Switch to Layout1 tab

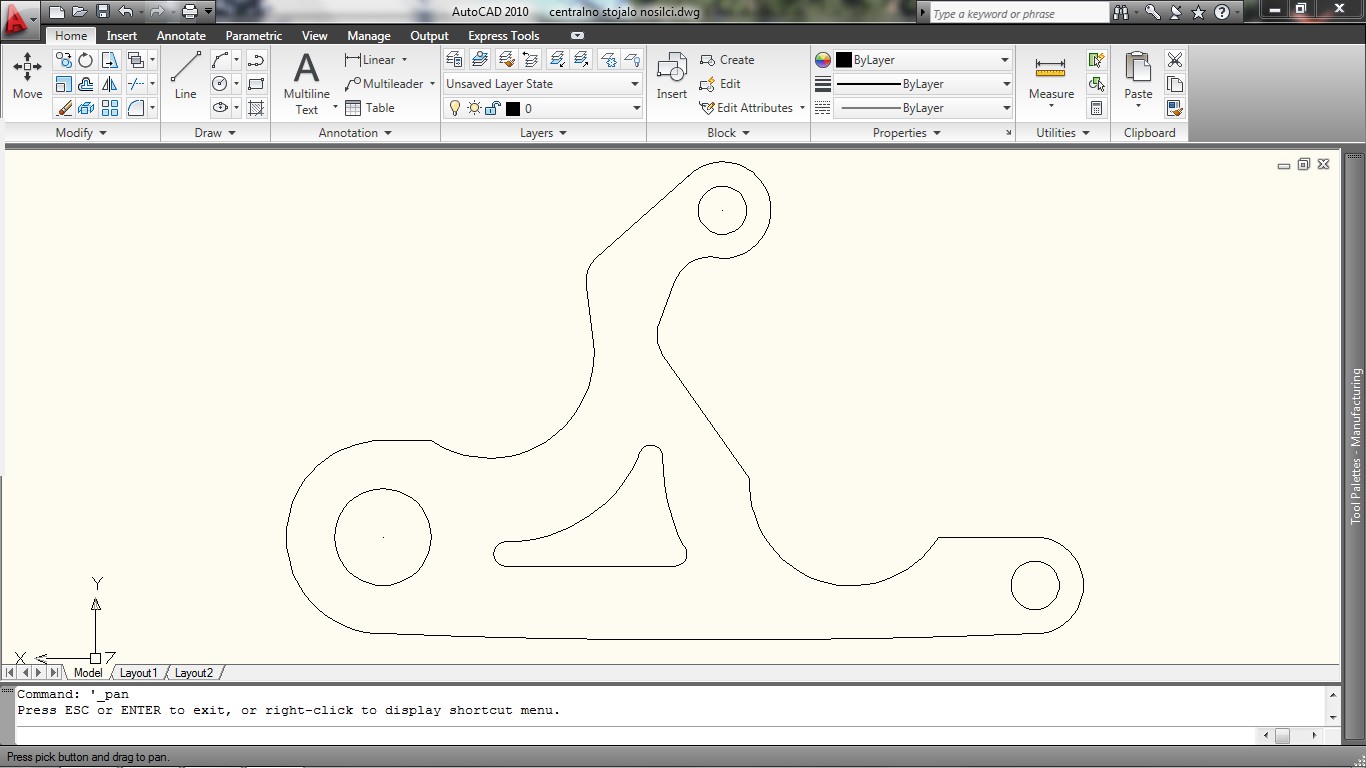[138, 673]
